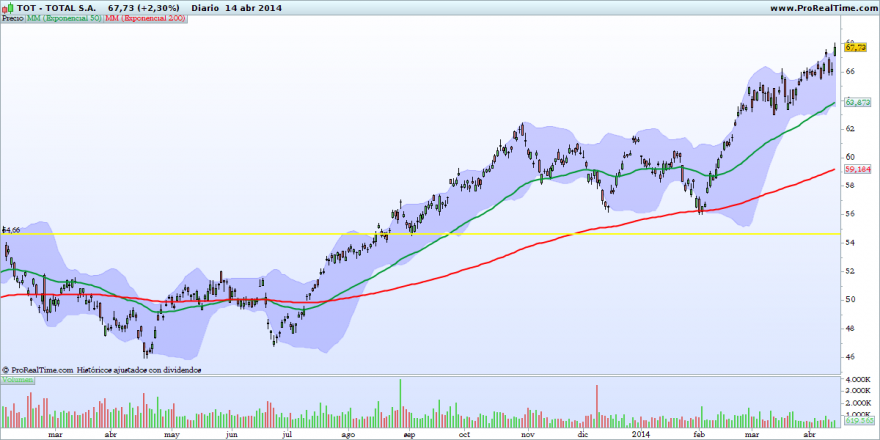Click the 67,73 (+2,30%) quote value

coord(144,8)
